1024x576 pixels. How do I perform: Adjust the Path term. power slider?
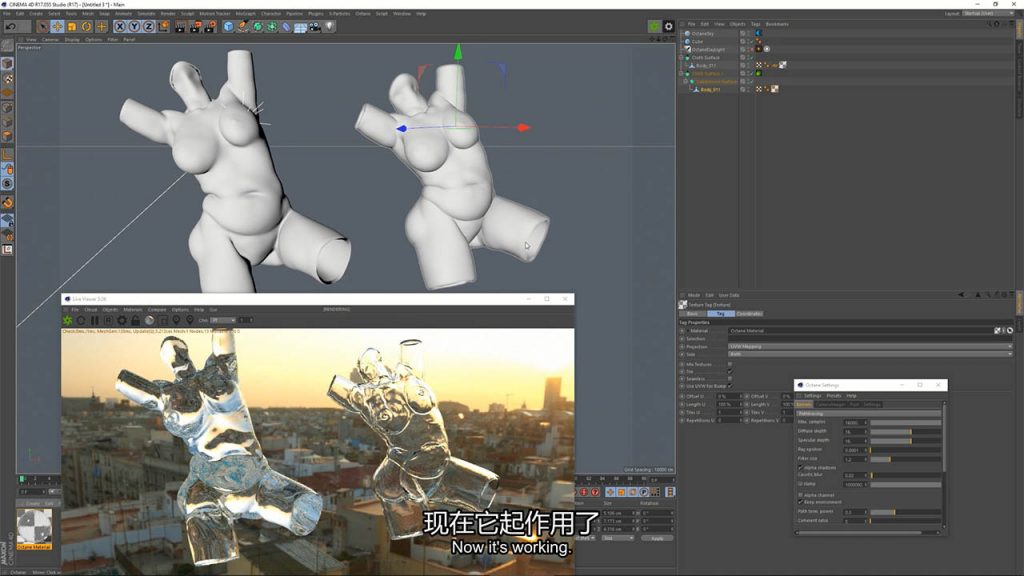pyautogui.click(x=905, y=513)
